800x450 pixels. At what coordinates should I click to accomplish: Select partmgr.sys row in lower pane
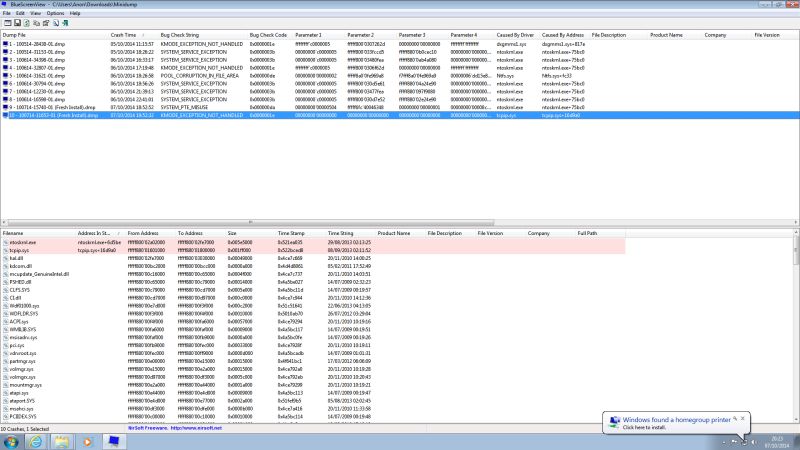[x=313, y=361]
